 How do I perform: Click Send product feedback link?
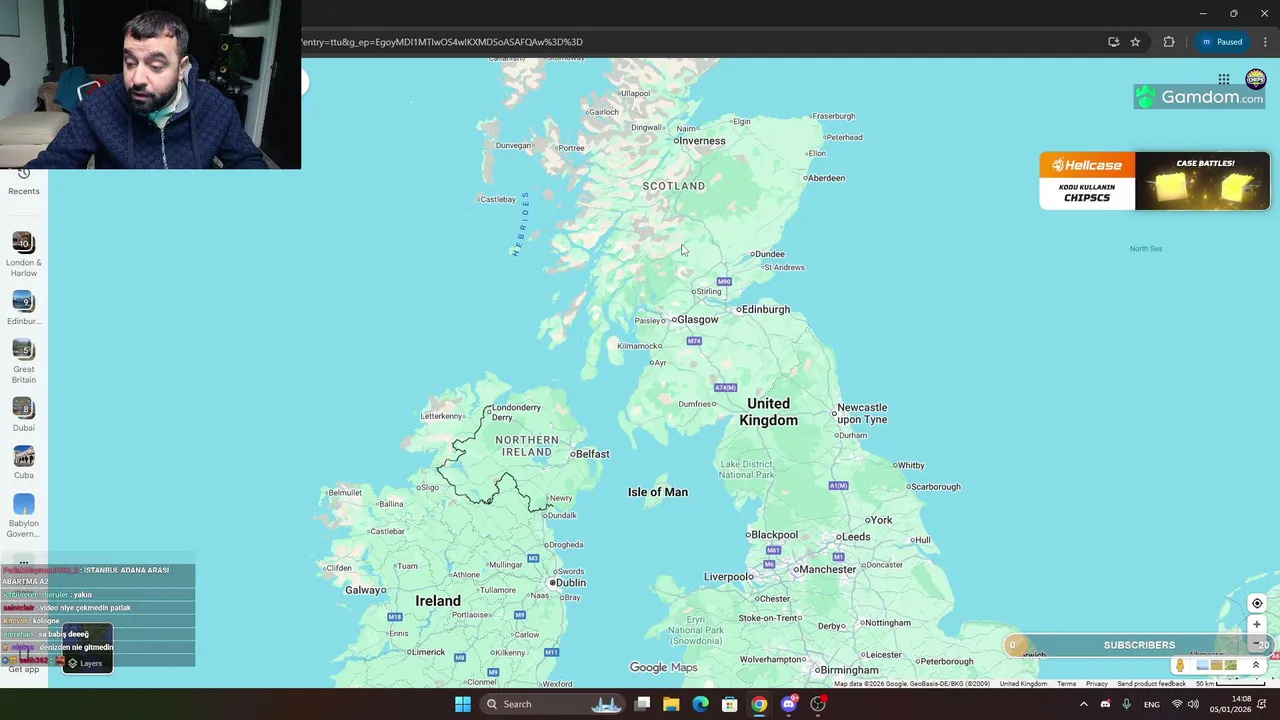click(1151, 684)
